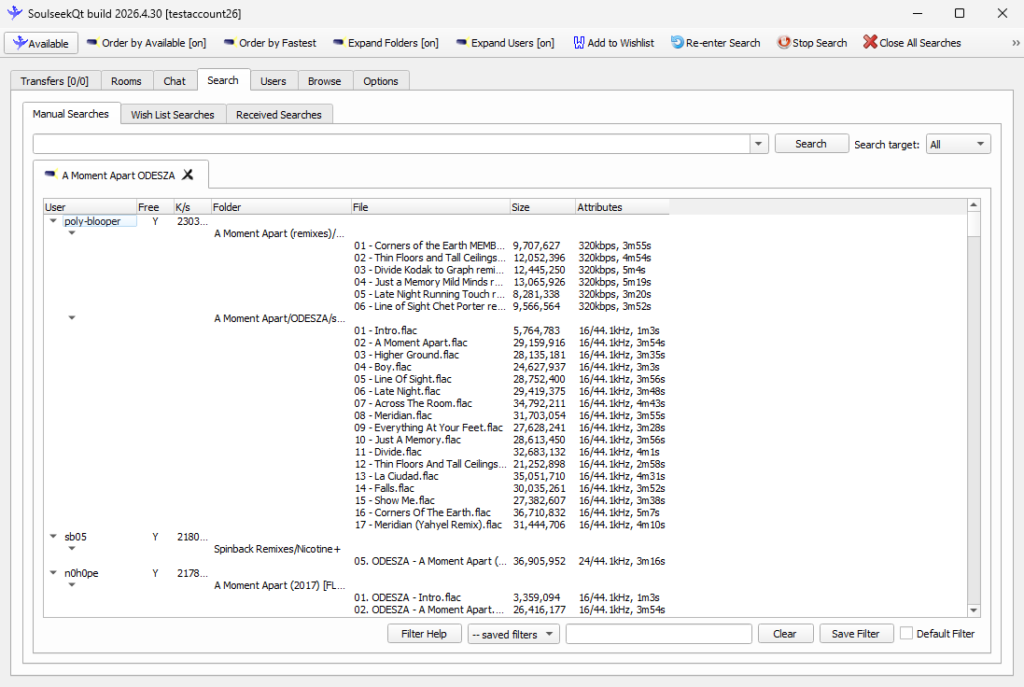The width and height of the screenshot is (1024, 687).
Task: Select 01 - Corners of the Earth MEMB file
Action: (x=430, y=246)
